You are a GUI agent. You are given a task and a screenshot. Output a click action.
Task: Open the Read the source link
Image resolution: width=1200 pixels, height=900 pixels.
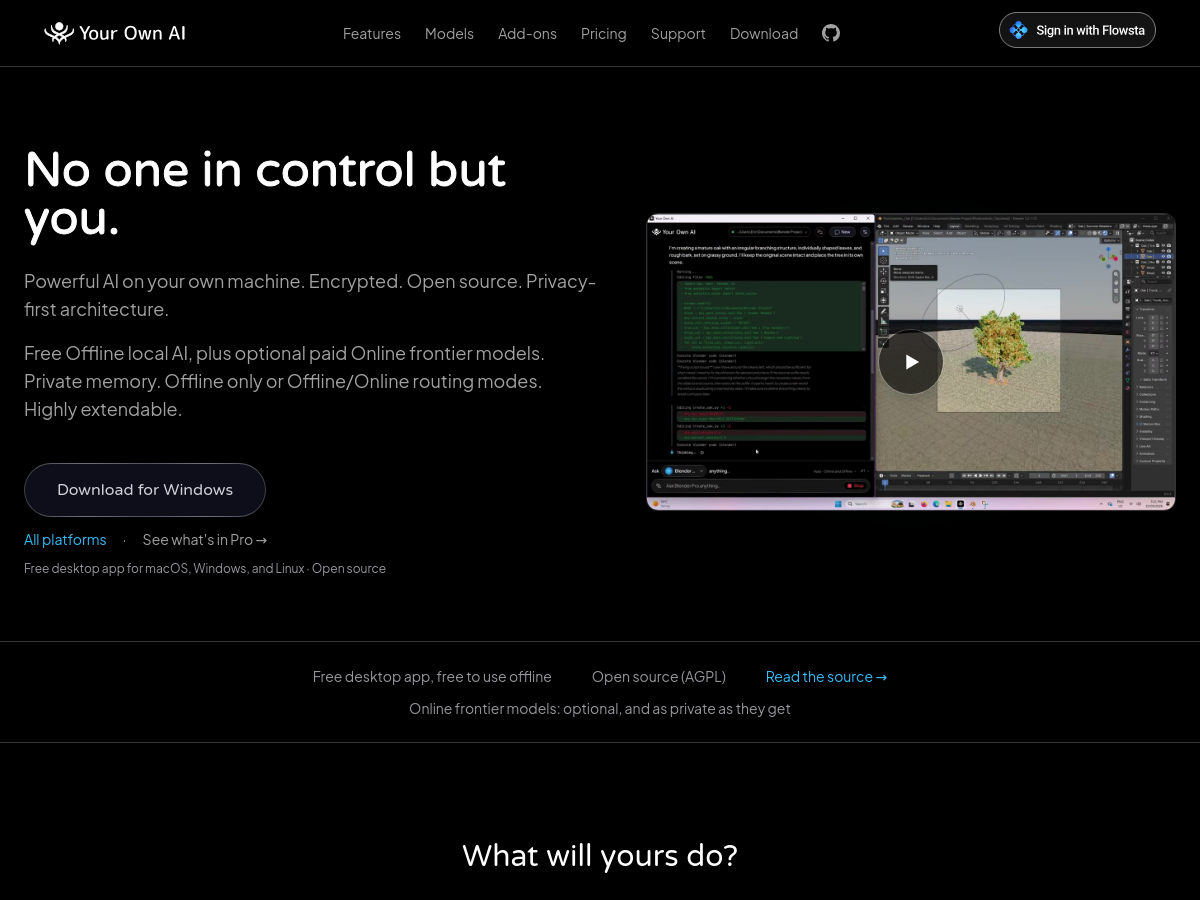point(826,677)
